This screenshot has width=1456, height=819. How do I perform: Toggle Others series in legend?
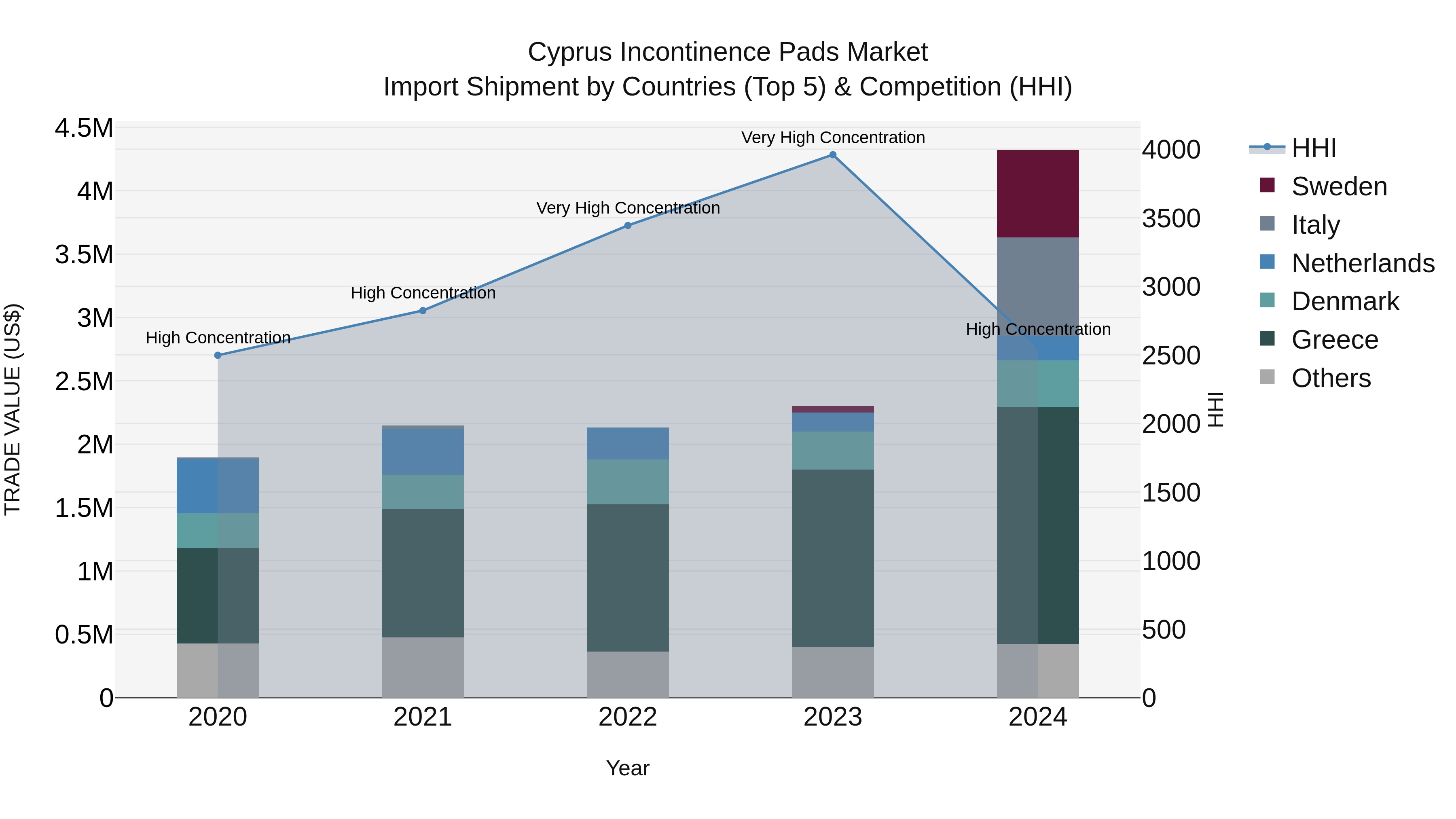1315,378
